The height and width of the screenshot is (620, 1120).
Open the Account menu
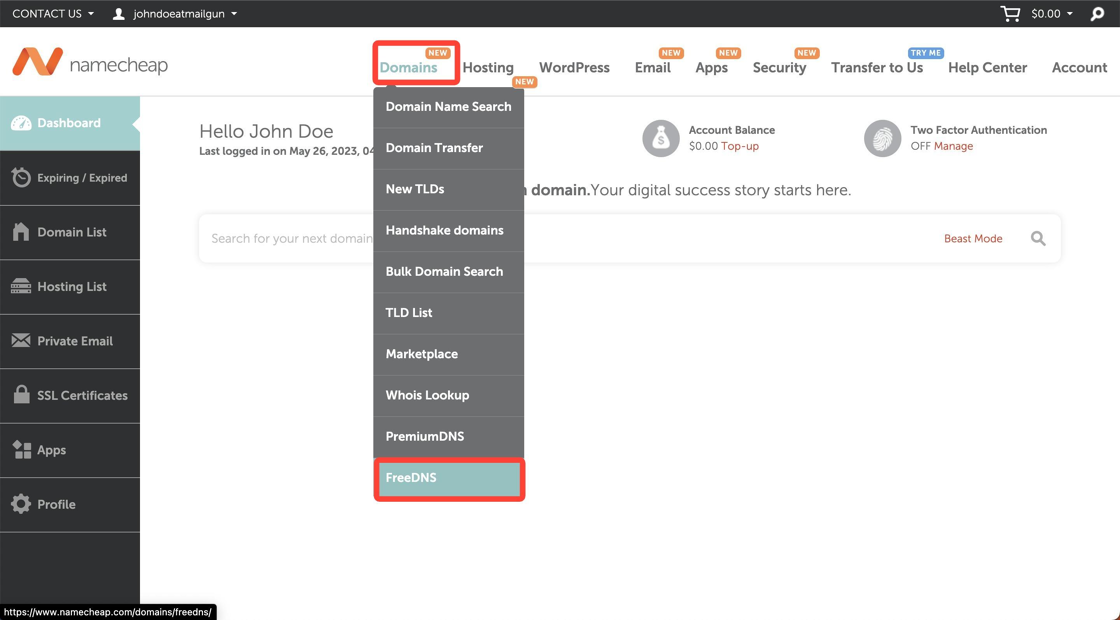pyautogui.click(x=1079, y=67)
